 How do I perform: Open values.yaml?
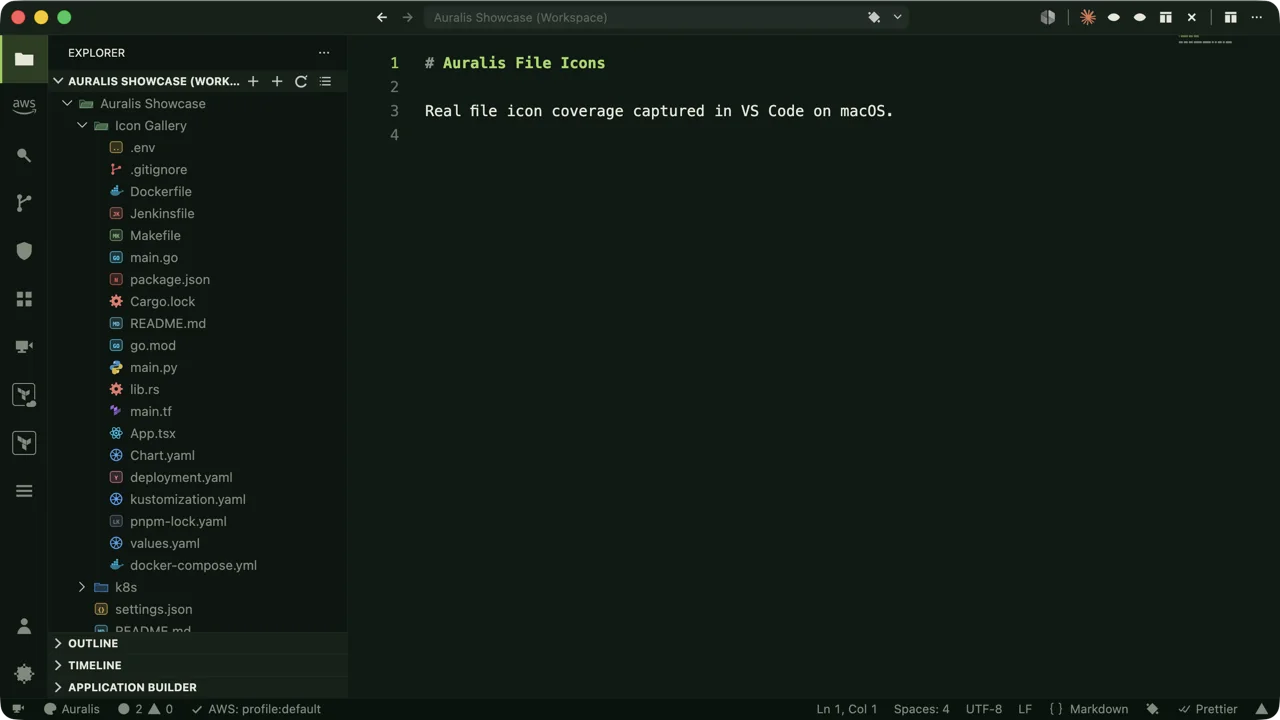198,543
